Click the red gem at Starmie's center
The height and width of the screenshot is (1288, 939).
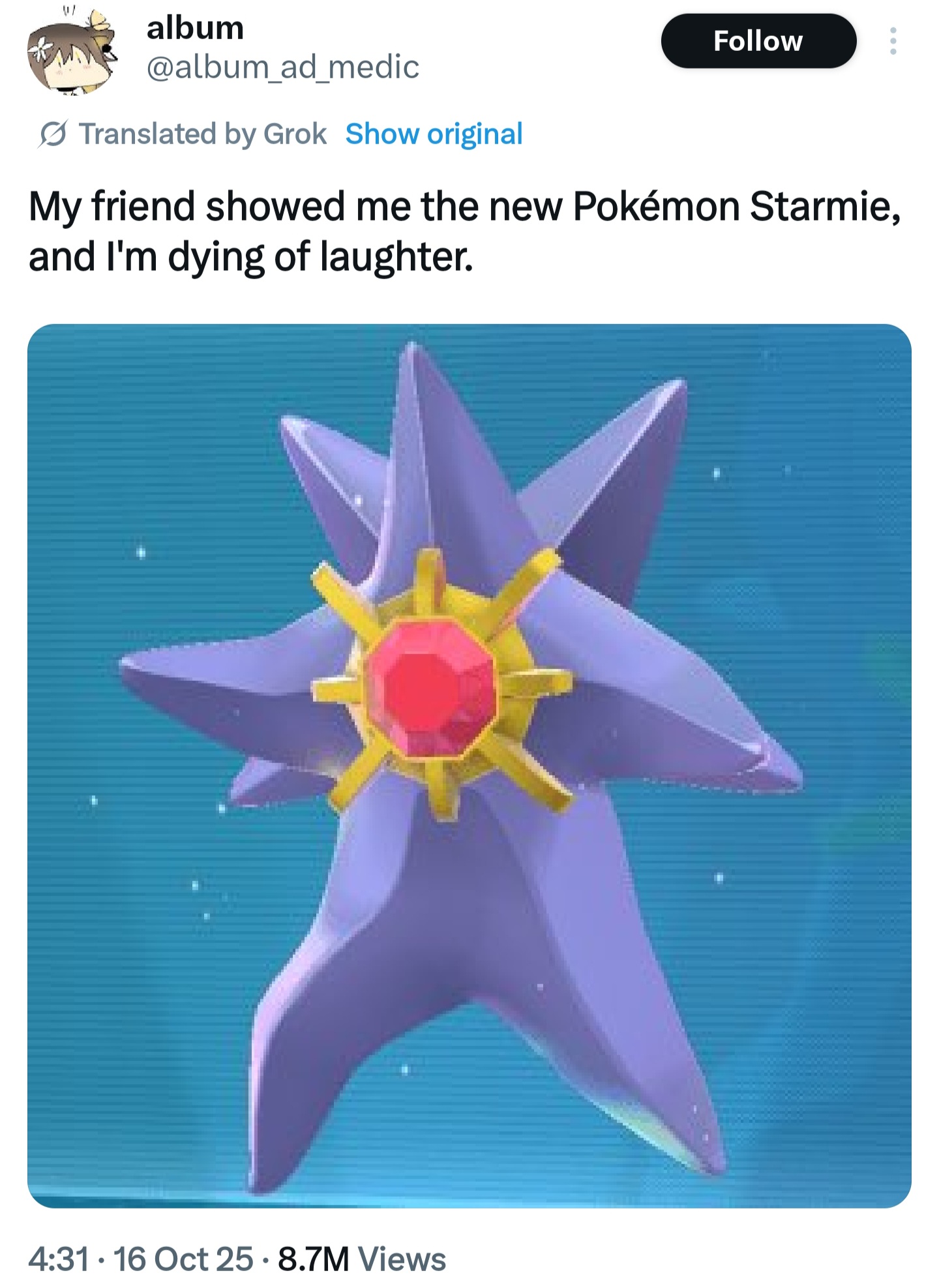(x=431, y=688)
